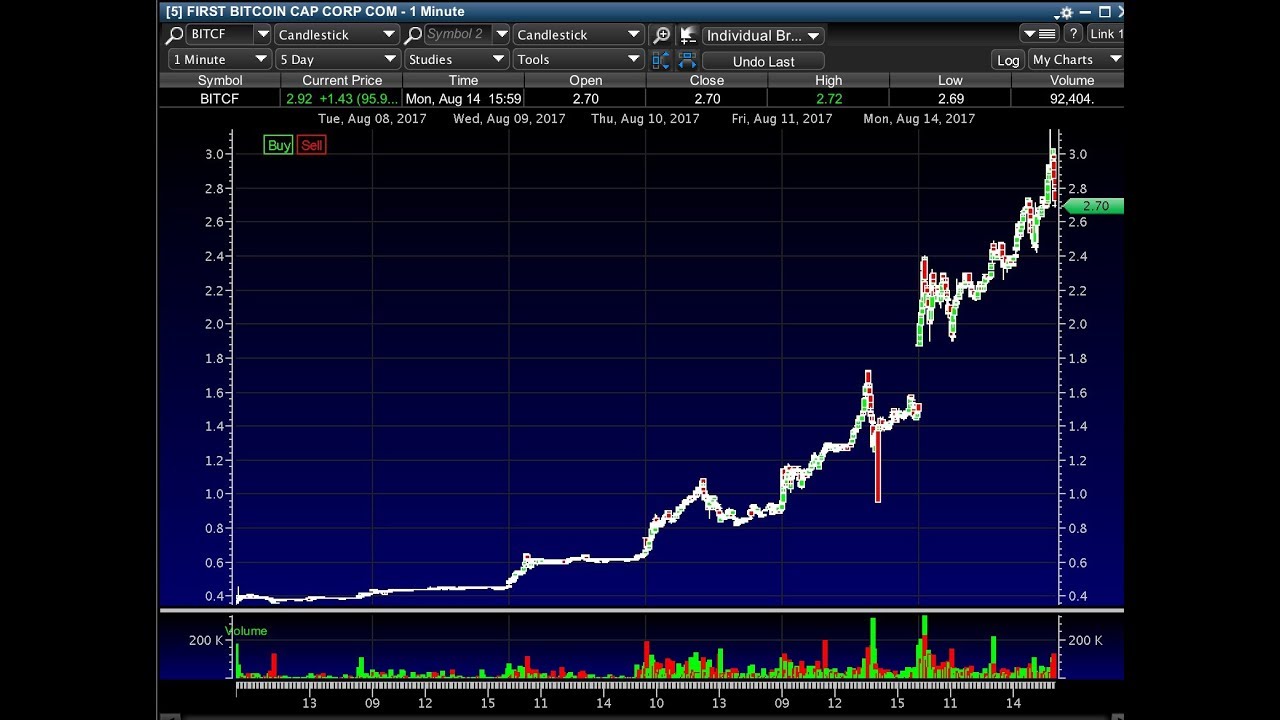Change the 5 Day range dropdown
This screenshot has height=720, width=1280.
click(x=337, y=59)
